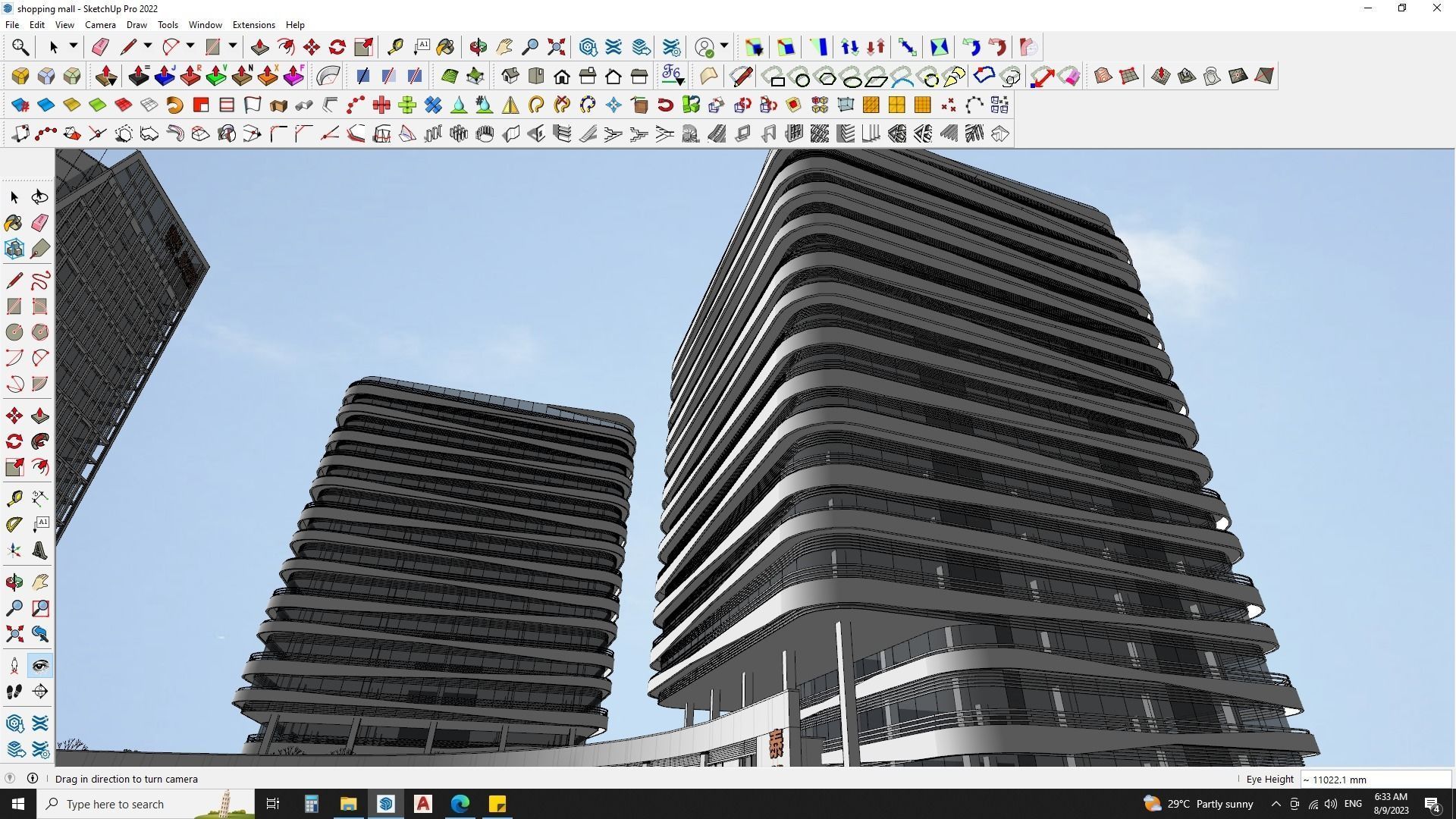Select the 3D Text tool
The height and width of the screenshot is (819, 1456).
click(39, 551)
